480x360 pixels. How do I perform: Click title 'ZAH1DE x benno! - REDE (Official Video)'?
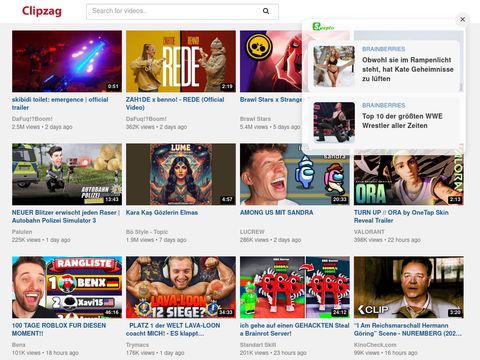click(175, 103)
